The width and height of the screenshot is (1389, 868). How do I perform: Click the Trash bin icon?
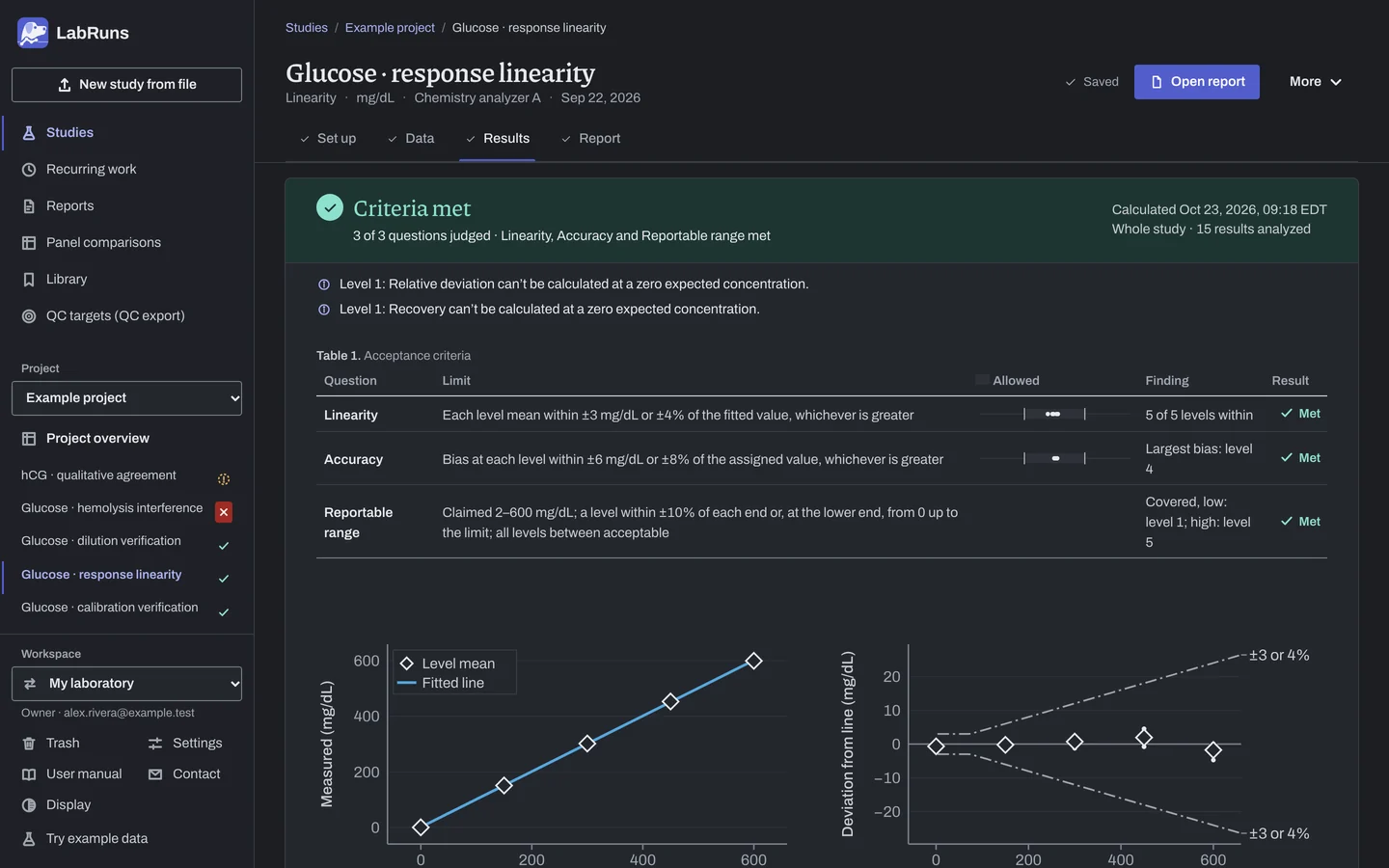click(x=29, y=744)
